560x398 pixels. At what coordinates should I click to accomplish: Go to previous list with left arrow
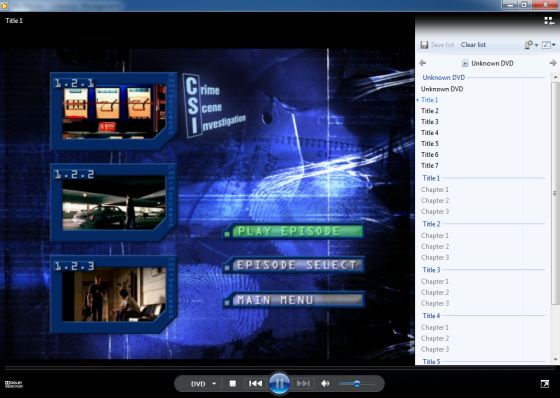pyautogui.click(x=422, y=63)
